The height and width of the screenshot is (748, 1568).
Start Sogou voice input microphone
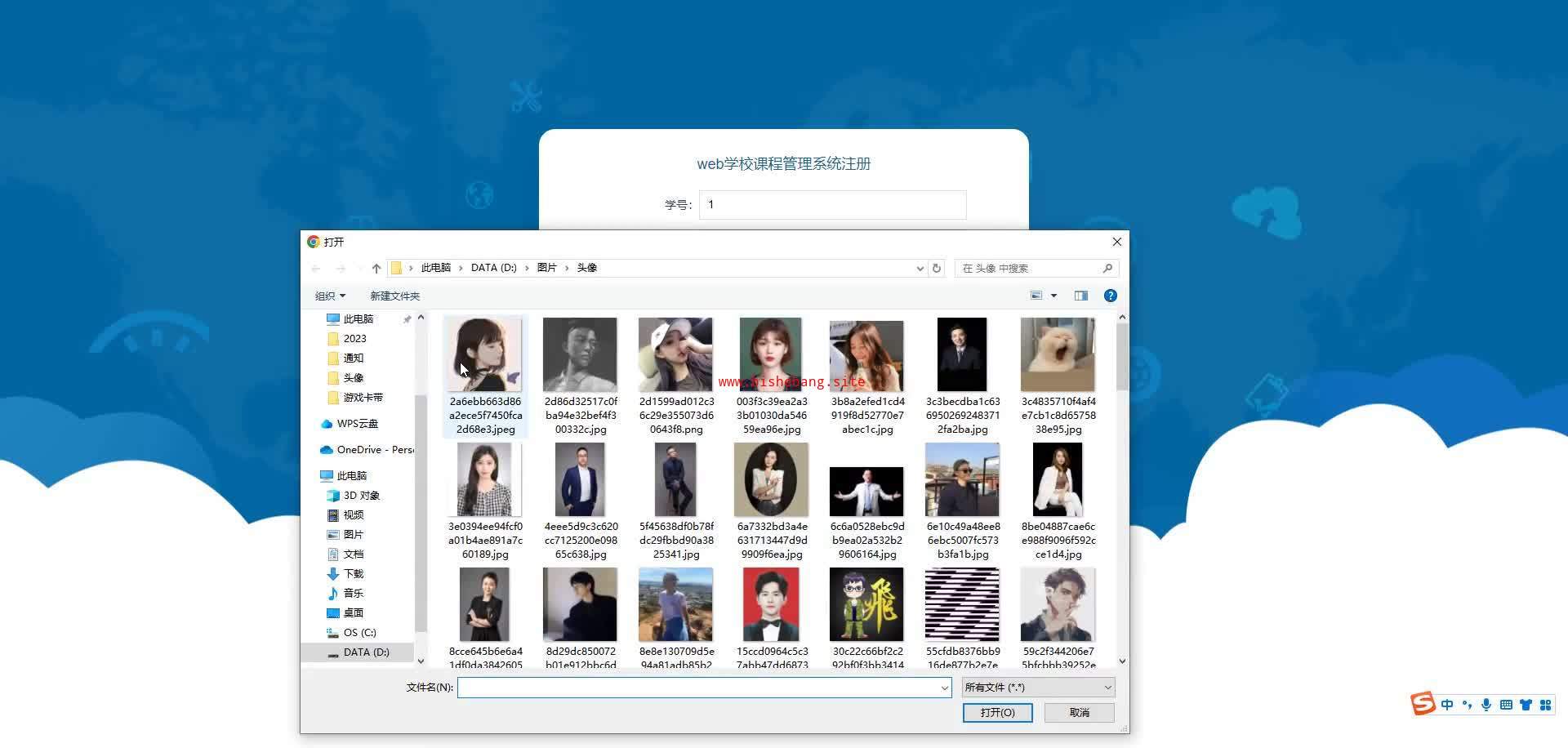1486,705
